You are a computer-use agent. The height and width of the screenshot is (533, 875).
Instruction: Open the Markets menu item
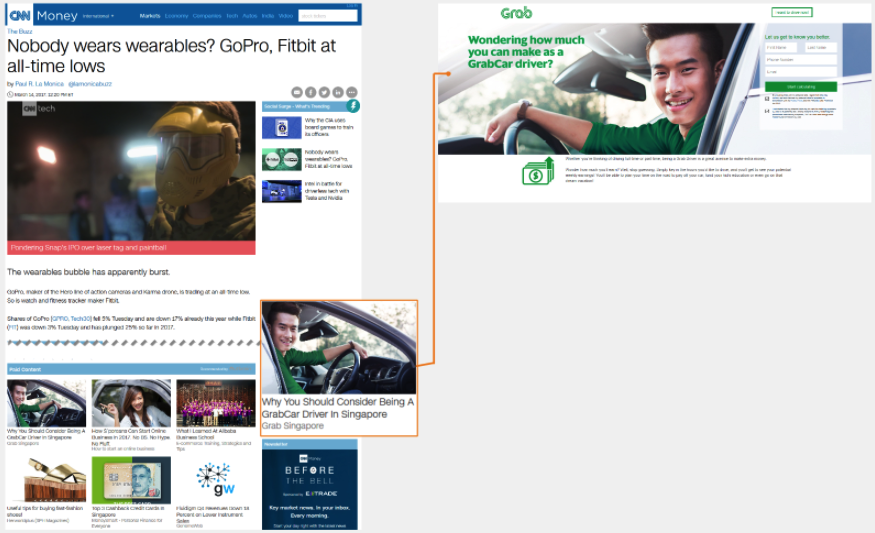[150, 16]
